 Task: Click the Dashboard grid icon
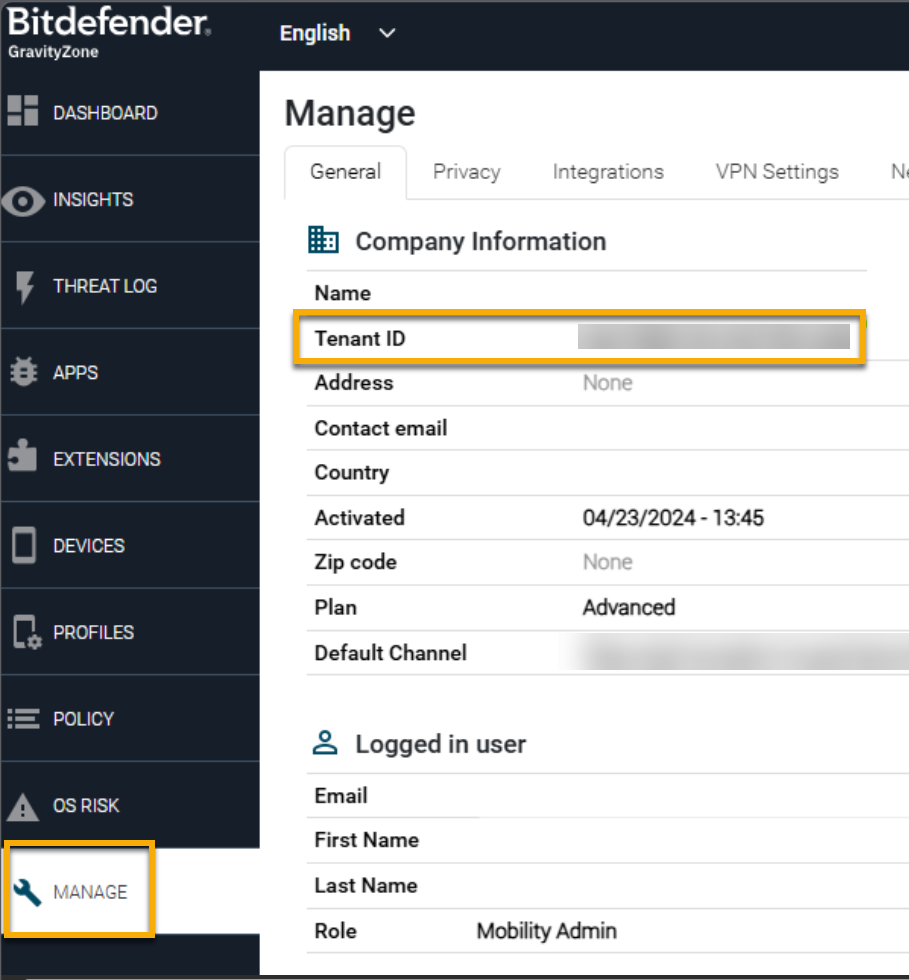coord(23,111)
